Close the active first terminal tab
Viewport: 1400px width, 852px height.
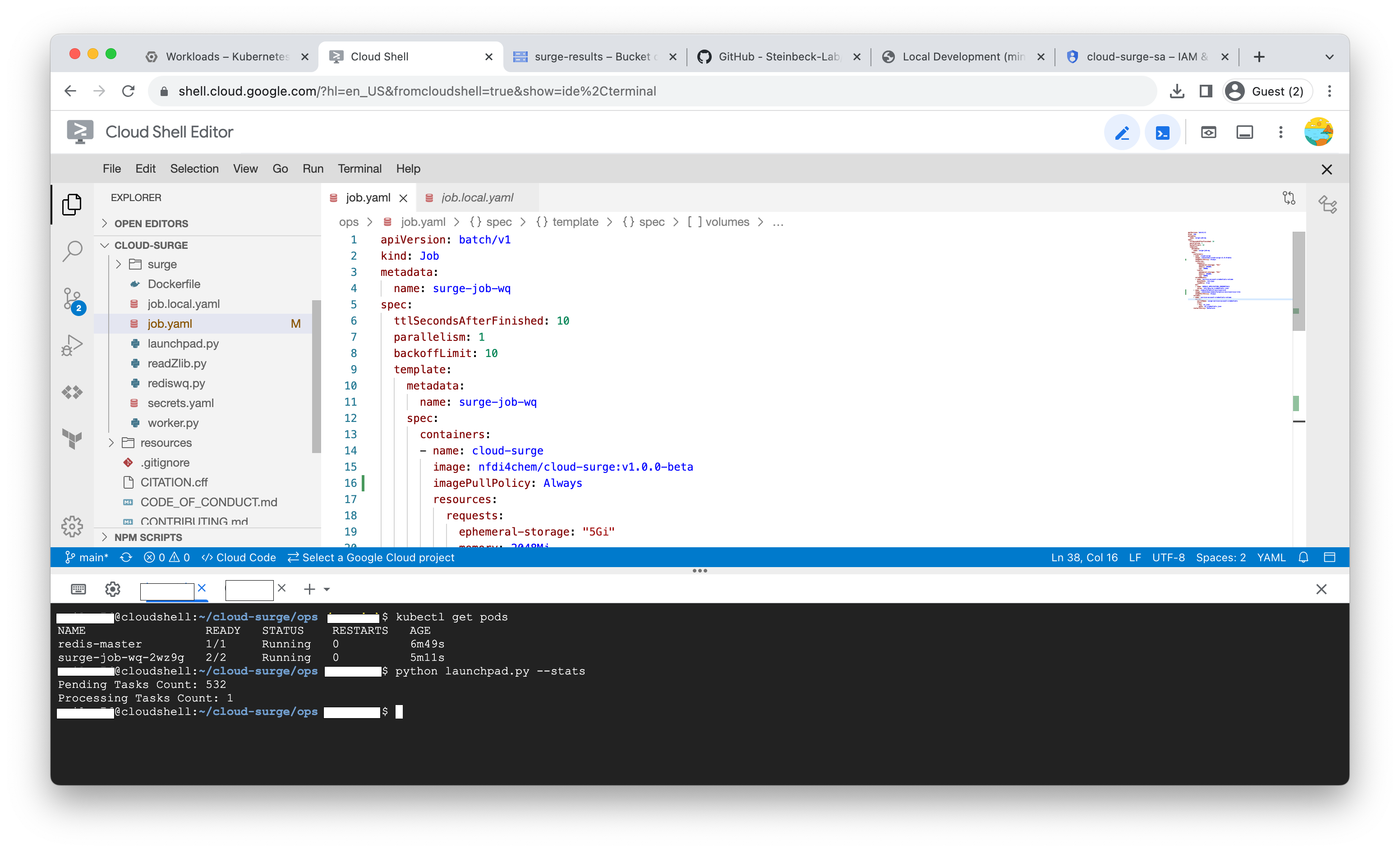[202, 588]
